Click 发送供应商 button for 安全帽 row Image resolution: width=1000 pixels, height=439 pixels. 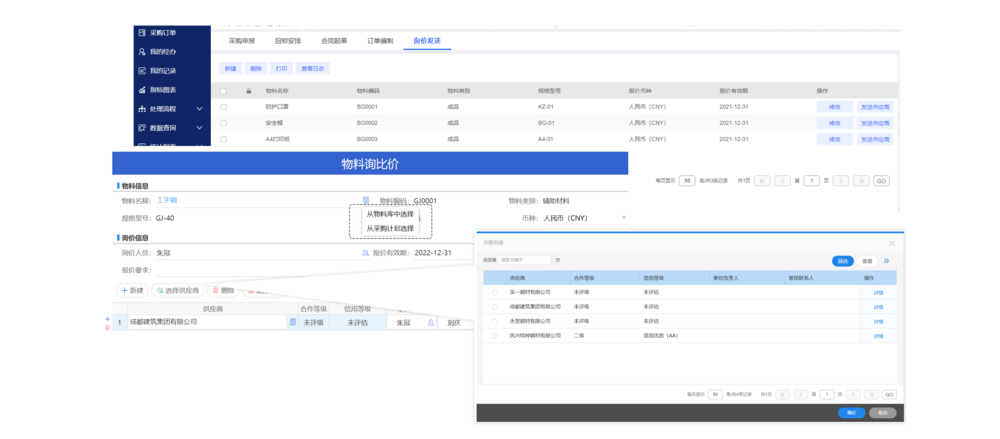point(874,123)
